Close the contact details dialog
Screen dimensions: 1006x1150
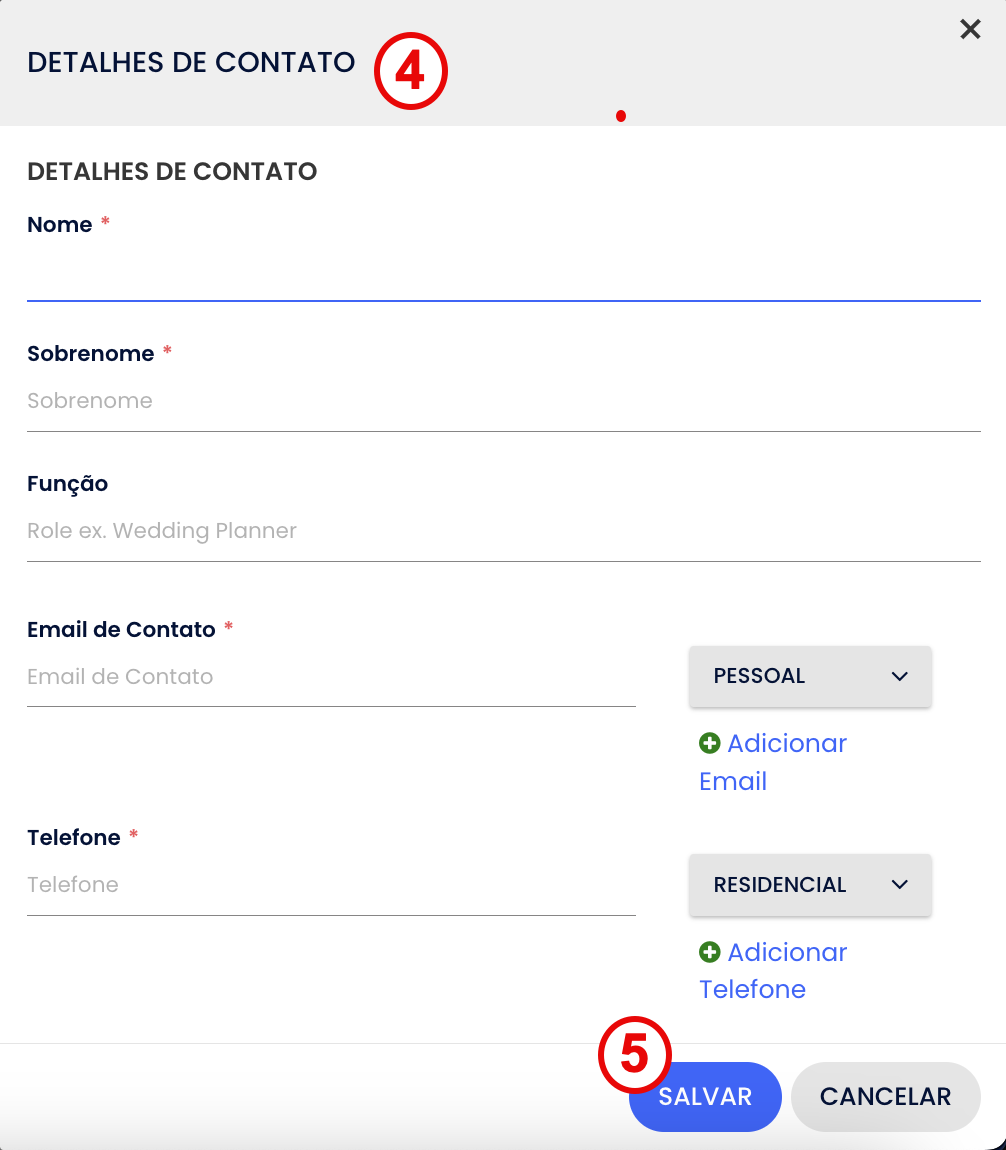[970, 30]
